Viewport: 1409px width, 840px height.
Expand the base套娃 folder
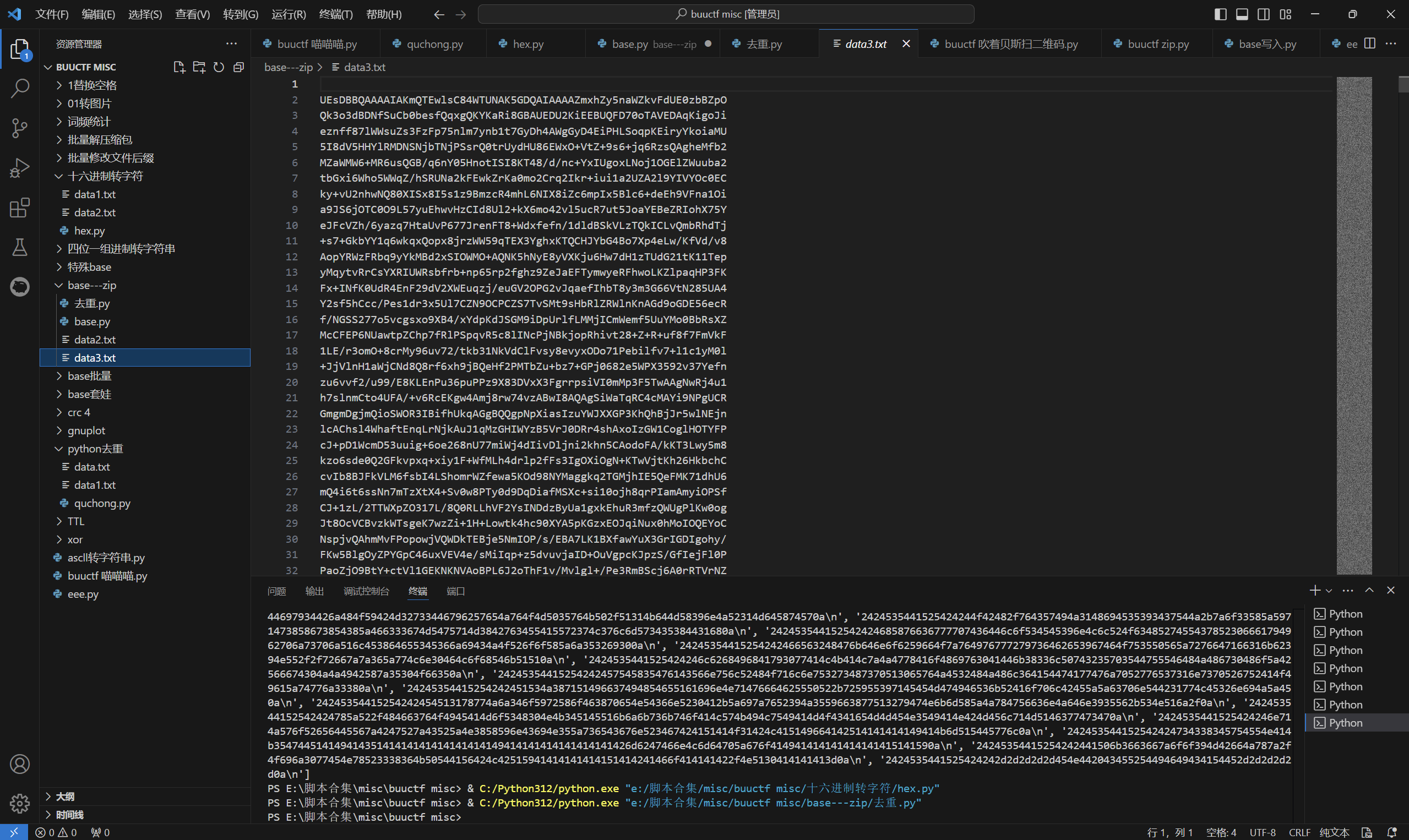[145, 394]
